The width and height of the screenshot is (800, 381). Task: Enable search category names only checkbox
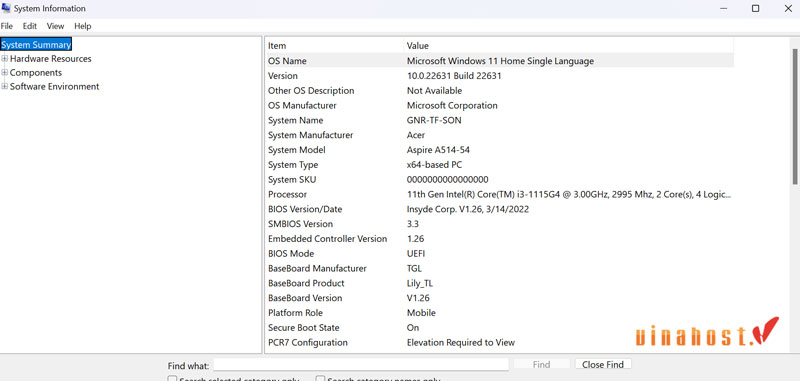(320, 379)
